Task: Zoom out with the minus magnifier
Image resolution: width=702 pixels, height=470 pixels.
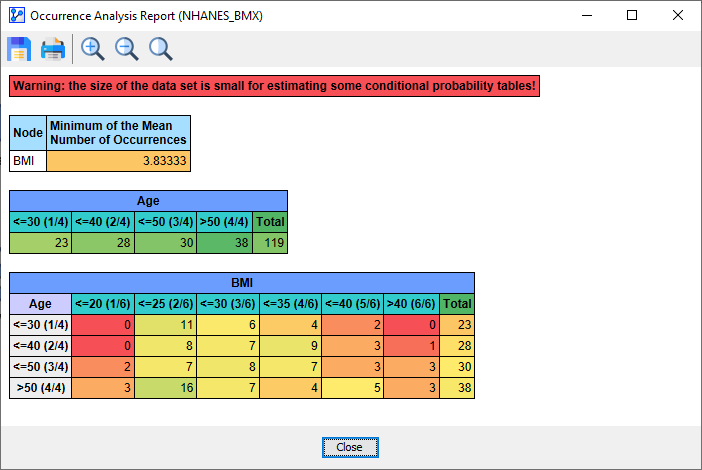Action: pyautogui.click(x=127, y=49)
